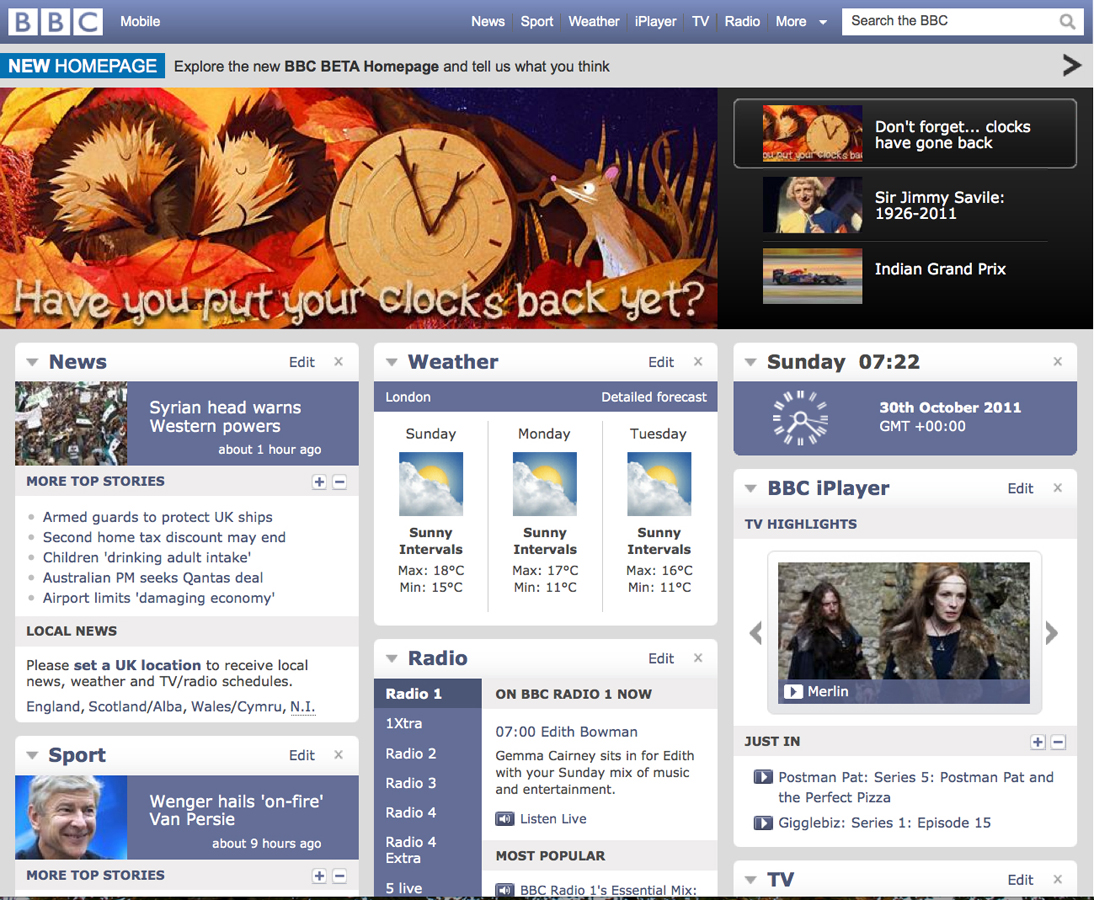The width and height of the screenshot is (1094, 900).
Task: Collapse the Sport module
Action: point(32,756)
